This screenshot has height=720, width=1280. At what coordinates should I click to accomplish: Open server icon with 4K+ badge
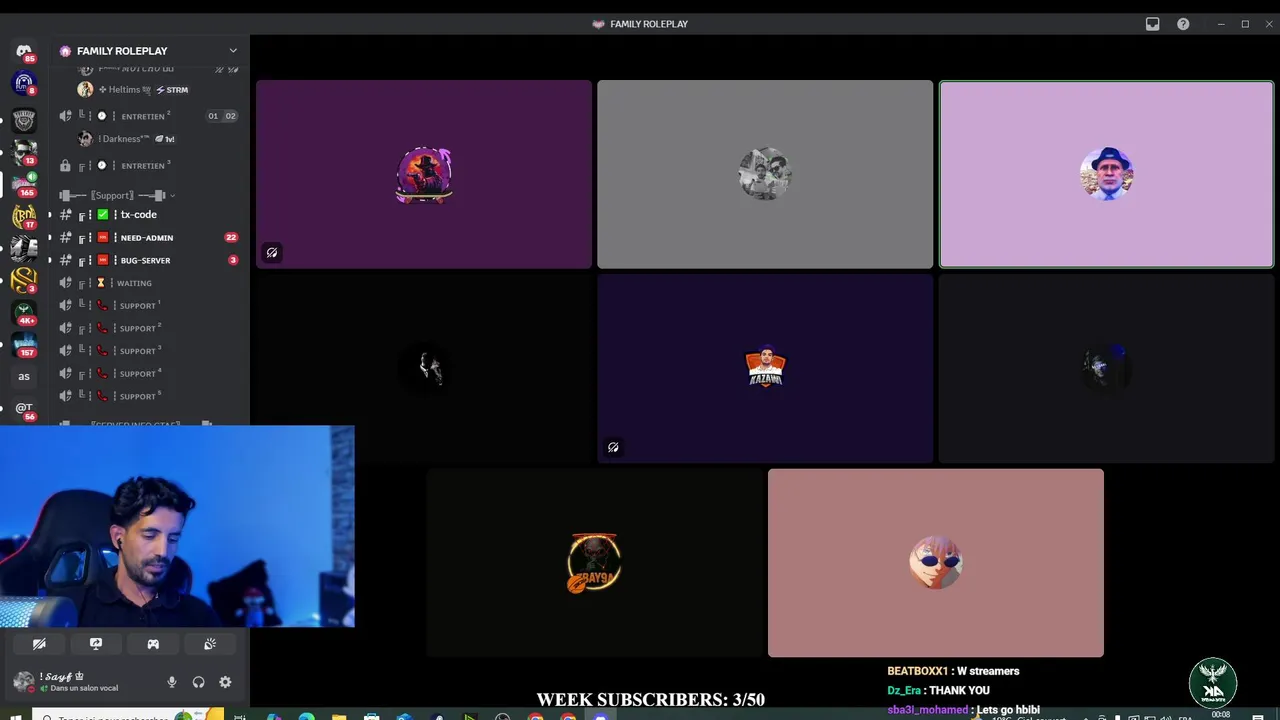pos(24,312)
